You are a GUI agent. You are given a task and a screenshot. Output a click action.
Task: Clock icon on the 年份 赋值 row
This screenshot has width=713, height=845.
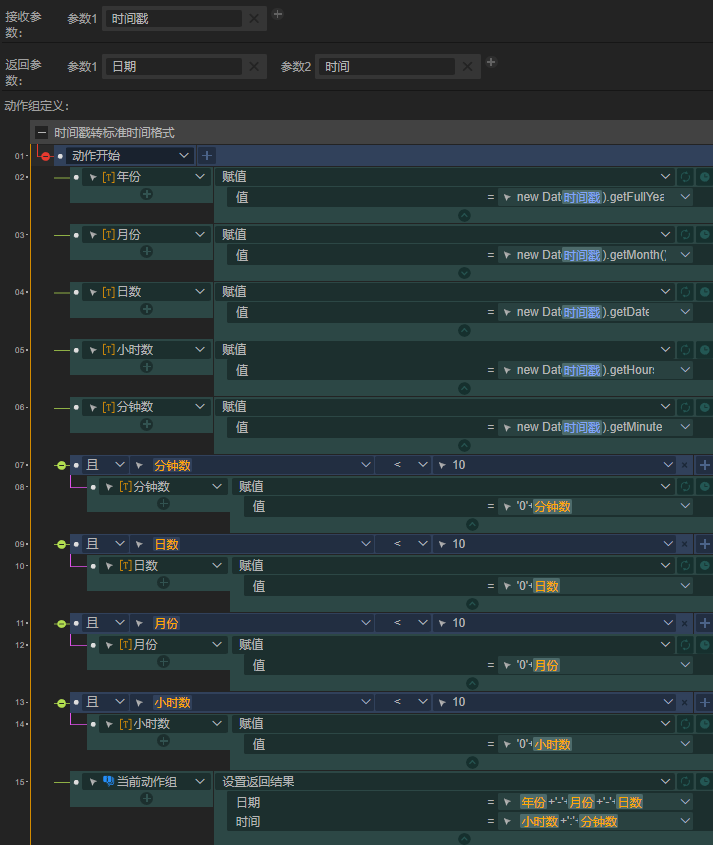point(704,177)
